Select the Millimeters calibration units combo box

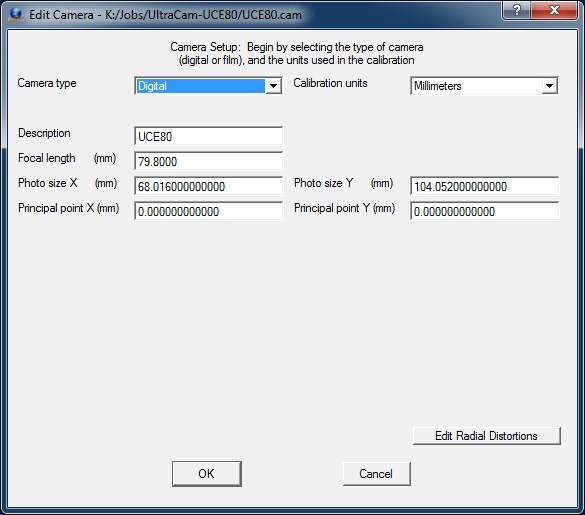484,86
